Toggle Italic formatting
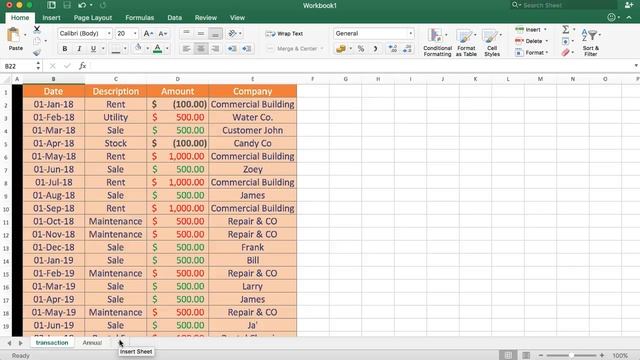 79,49
